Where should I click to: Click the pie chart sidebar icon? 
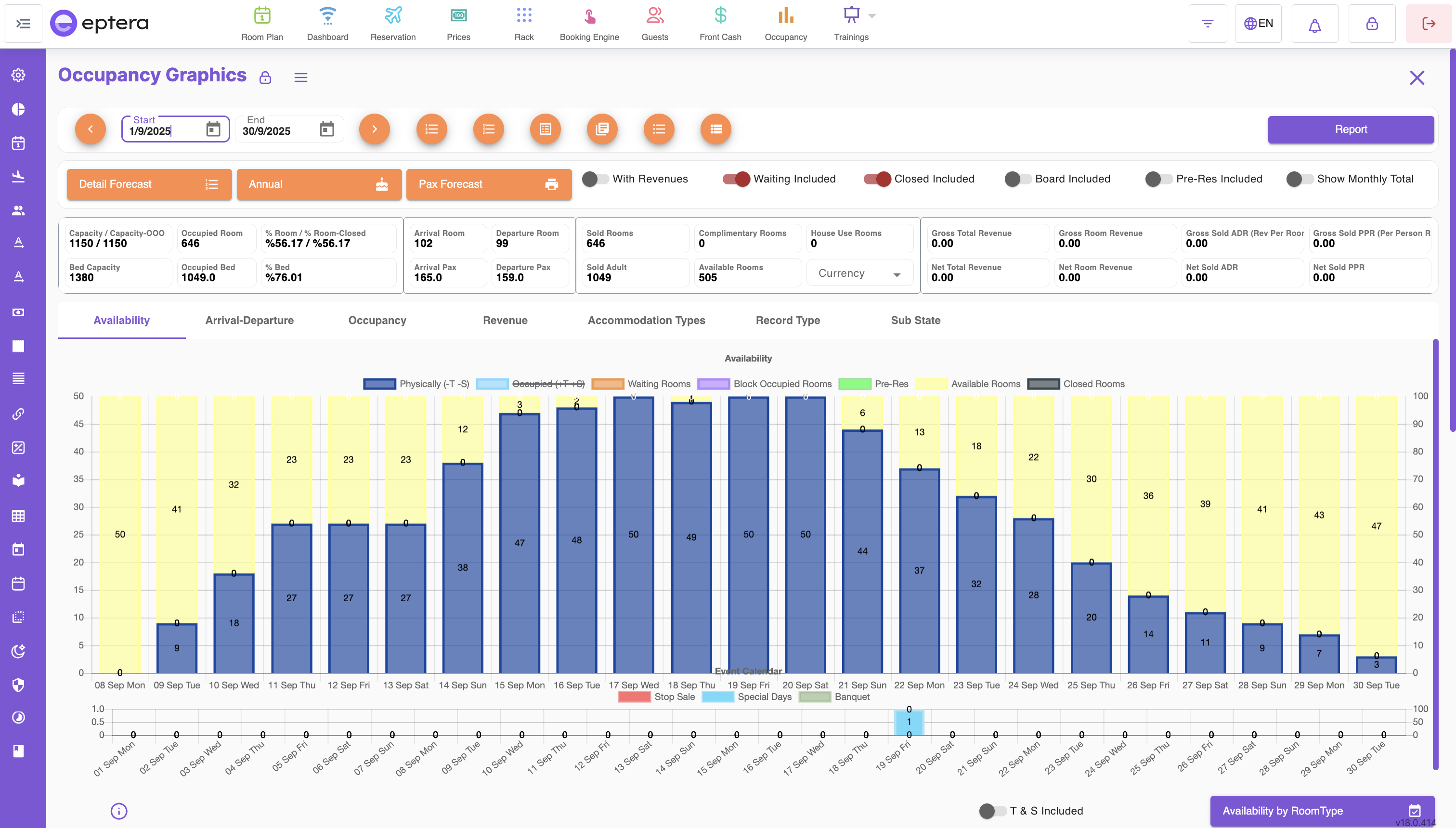click(x=18, y=109)
